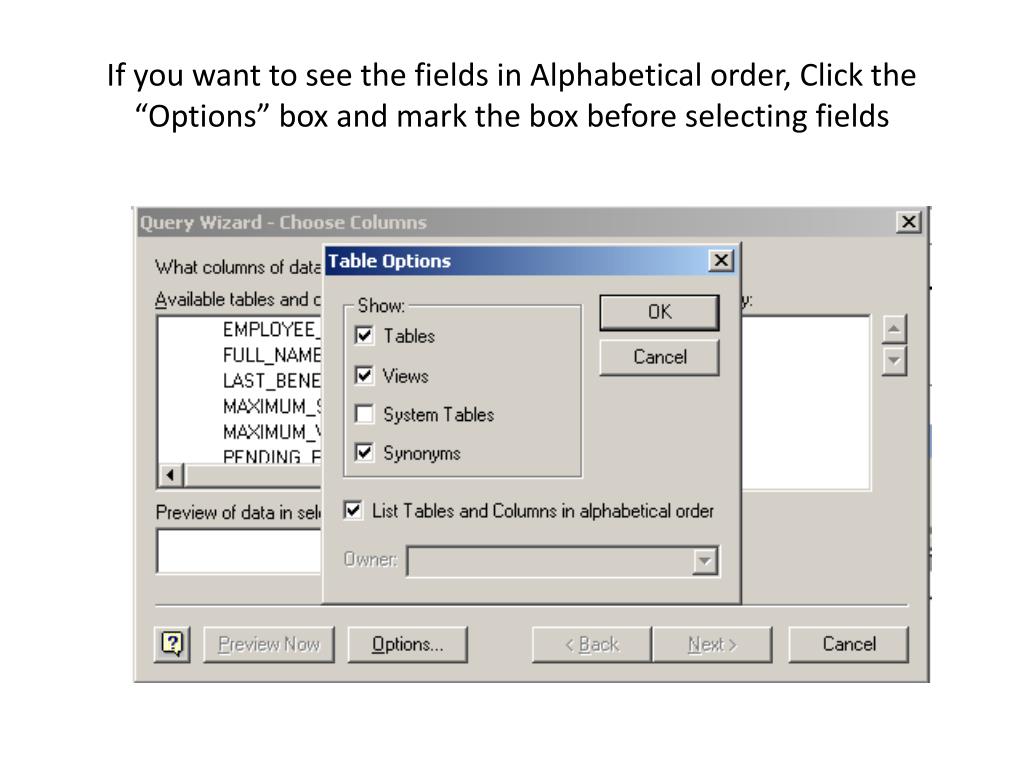Viewport: 1024px width, 768px height.
Task: Toggle the Views checkbox
Action: point(364,376)
